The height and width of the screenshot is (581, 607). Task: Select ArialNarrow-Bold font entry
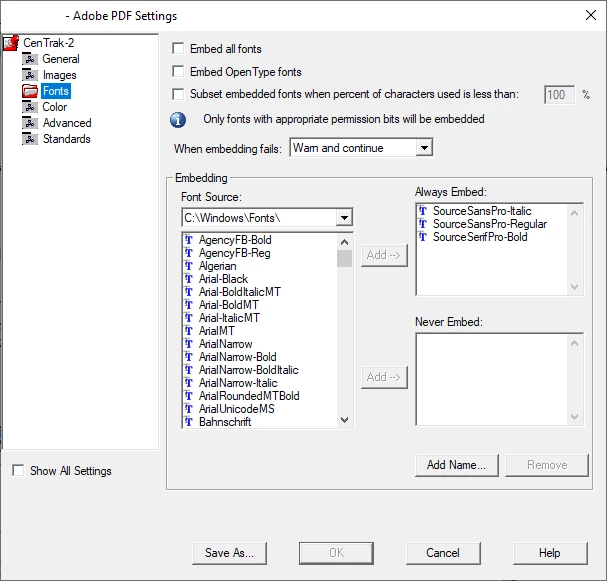[238, 357]
